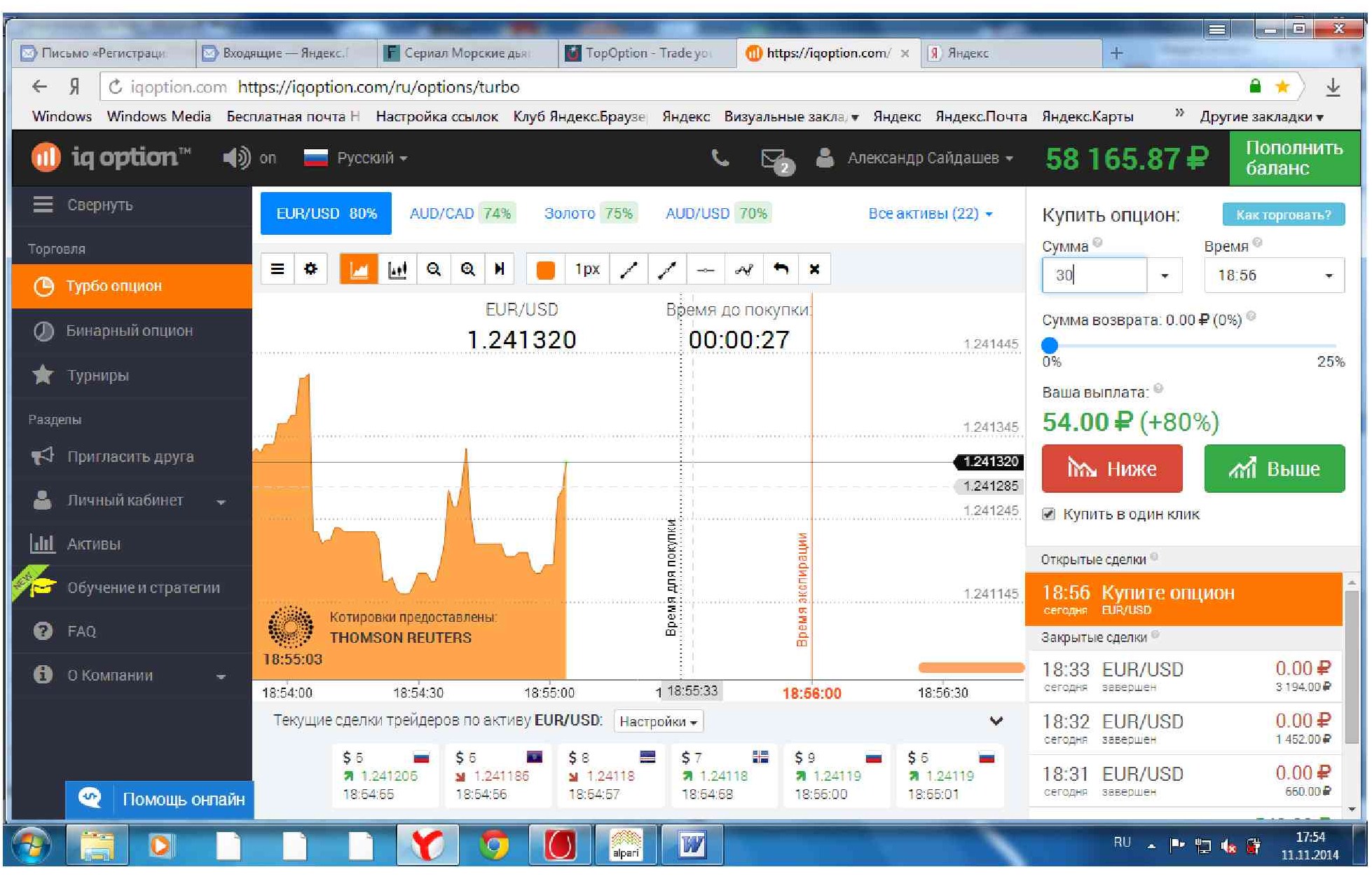
Task: Uncheck 'Купить в один клик' checkbox
Action: coord(1048,514)
